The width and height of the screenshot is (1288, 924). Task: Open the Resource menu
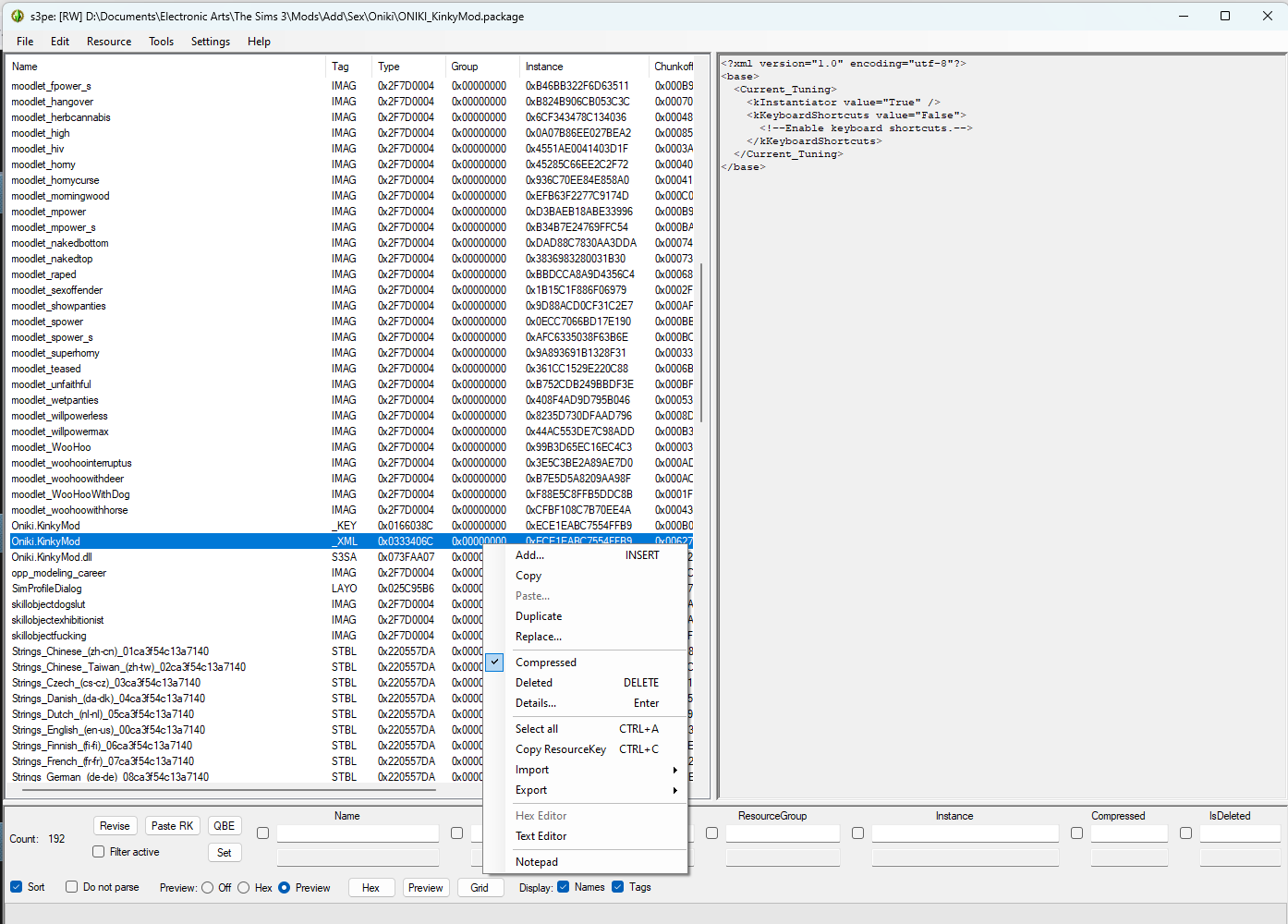[x=109, y=42]
